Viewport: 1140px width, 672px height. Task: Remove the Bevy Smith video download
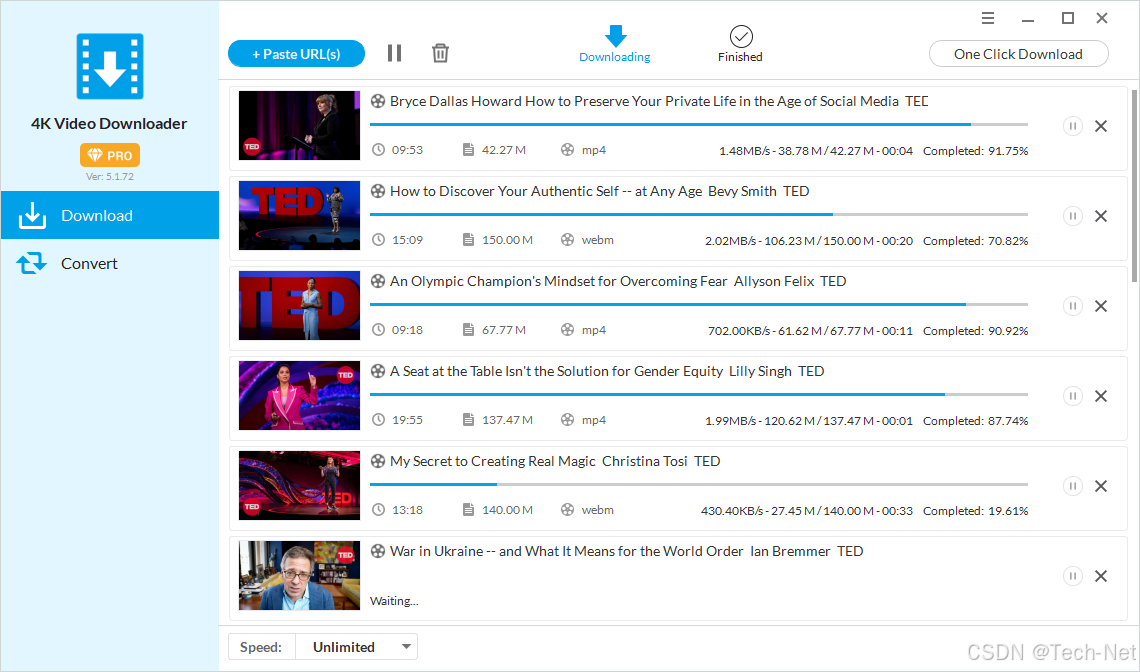[1101, 216]
